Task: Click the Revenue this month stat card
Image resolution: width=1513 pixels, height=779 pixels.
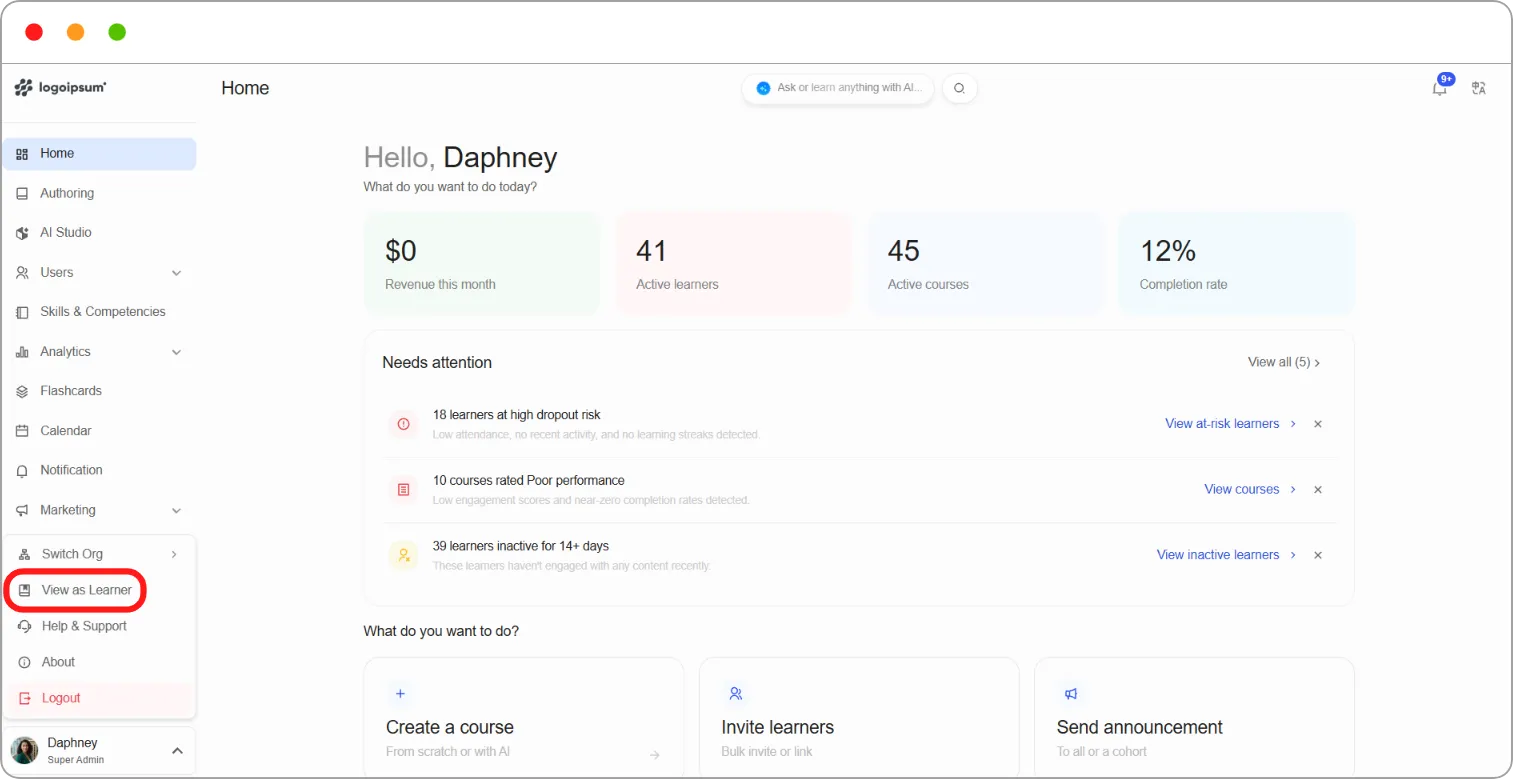Action: tap(482, 263)
